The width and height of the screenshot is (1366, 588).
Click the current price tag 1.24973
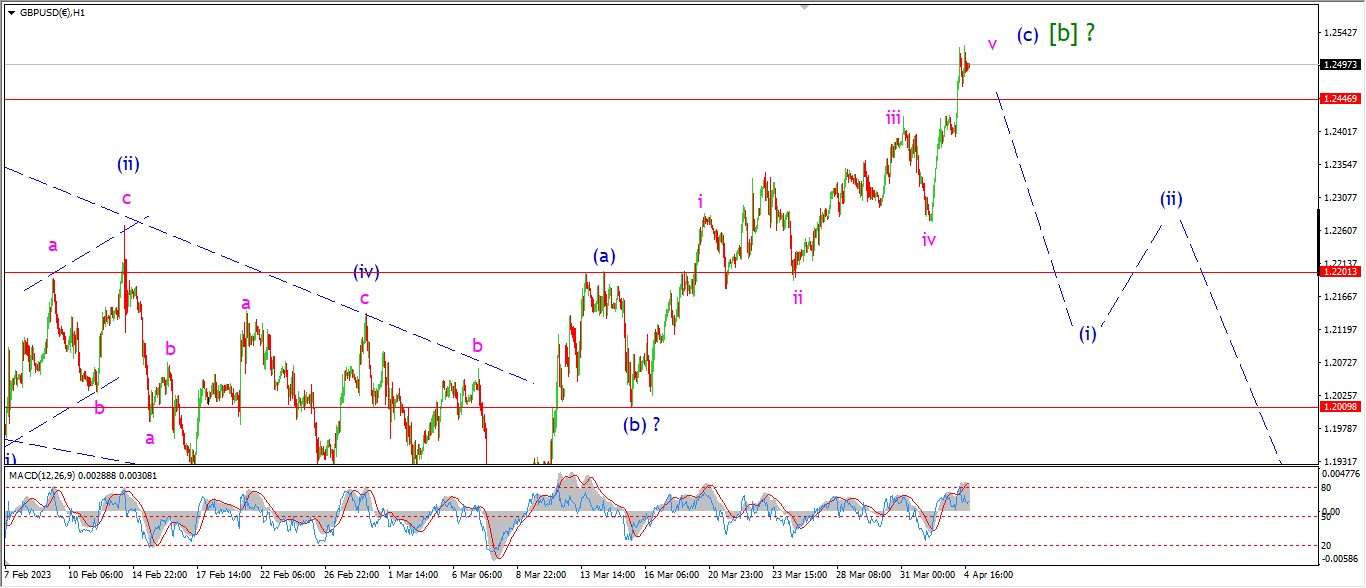click(x=1340, y=65)
